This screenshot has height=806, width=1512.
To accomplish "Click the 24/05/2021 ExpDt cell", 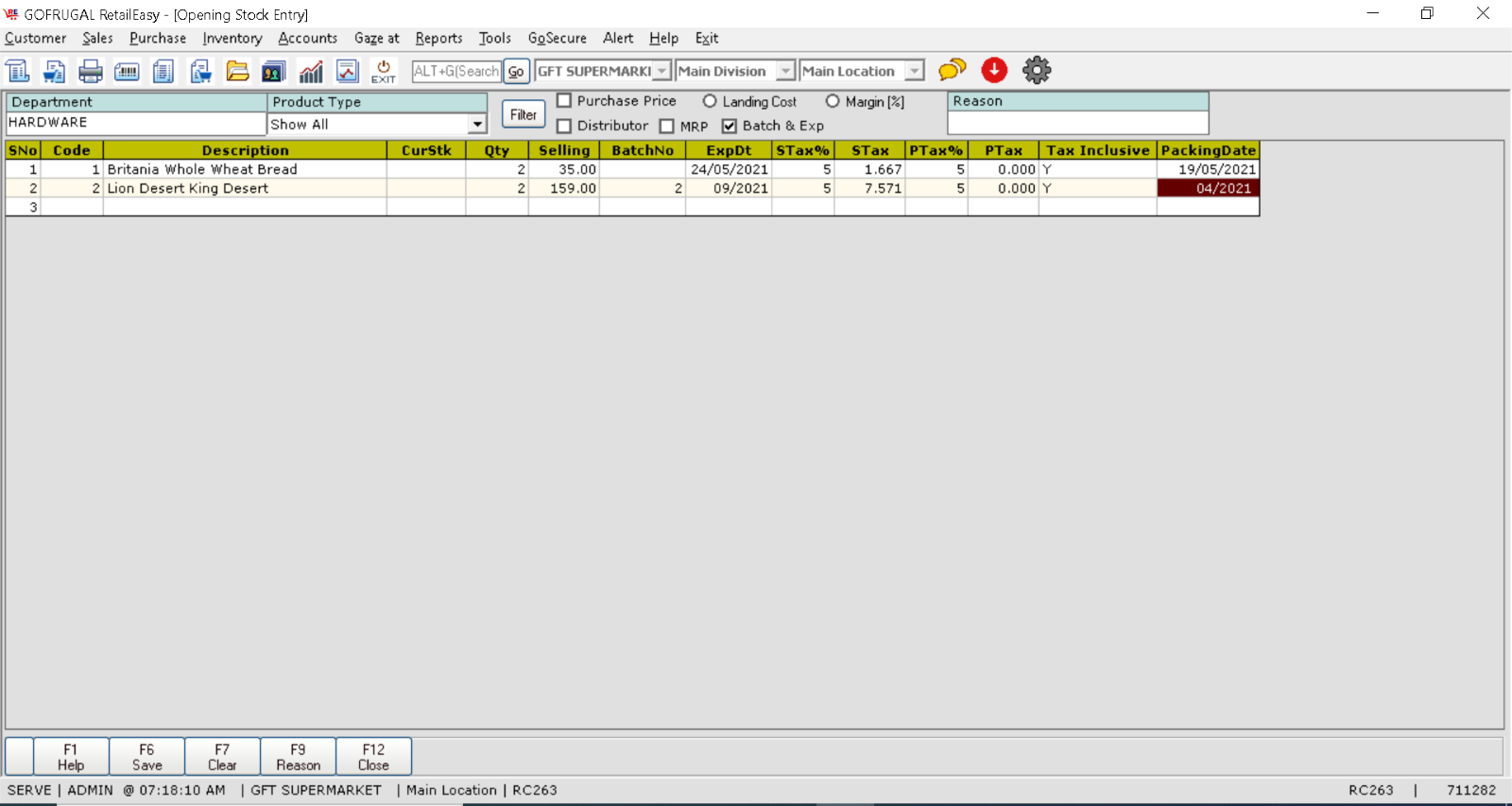I will tap(729, 169).
